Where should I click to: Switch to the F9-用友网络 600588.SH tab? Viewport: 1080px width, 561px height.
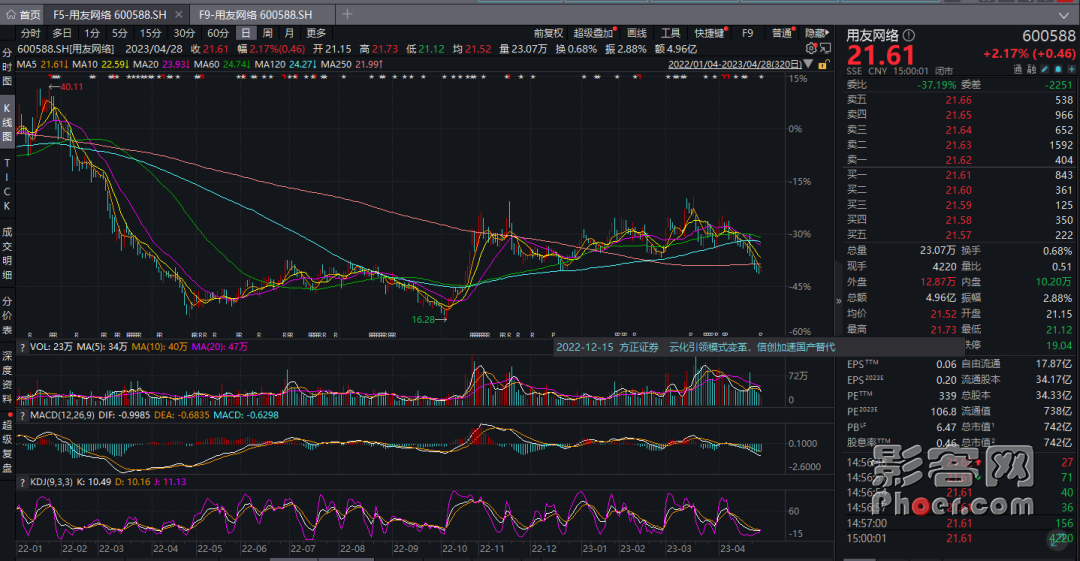[x=256, y=14]
